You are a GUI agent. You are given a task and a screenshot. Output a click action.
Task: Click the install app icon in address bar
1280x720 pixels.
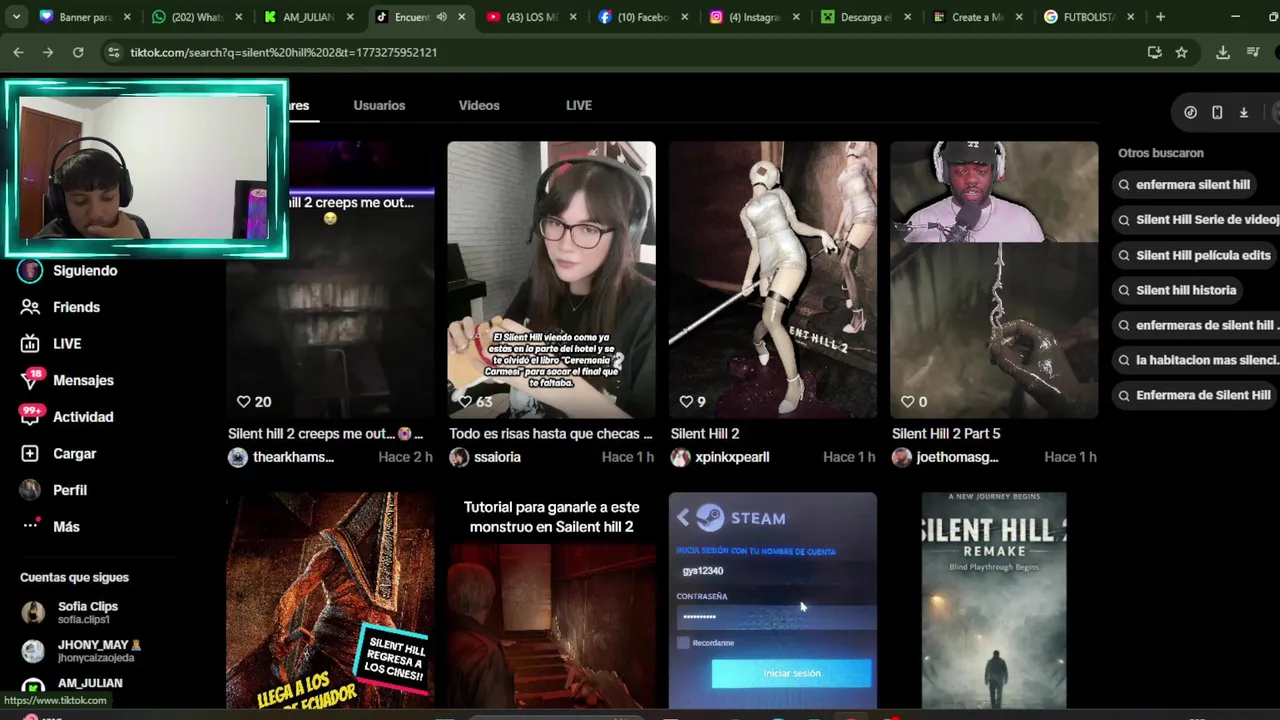click(x=1154, y=52)
